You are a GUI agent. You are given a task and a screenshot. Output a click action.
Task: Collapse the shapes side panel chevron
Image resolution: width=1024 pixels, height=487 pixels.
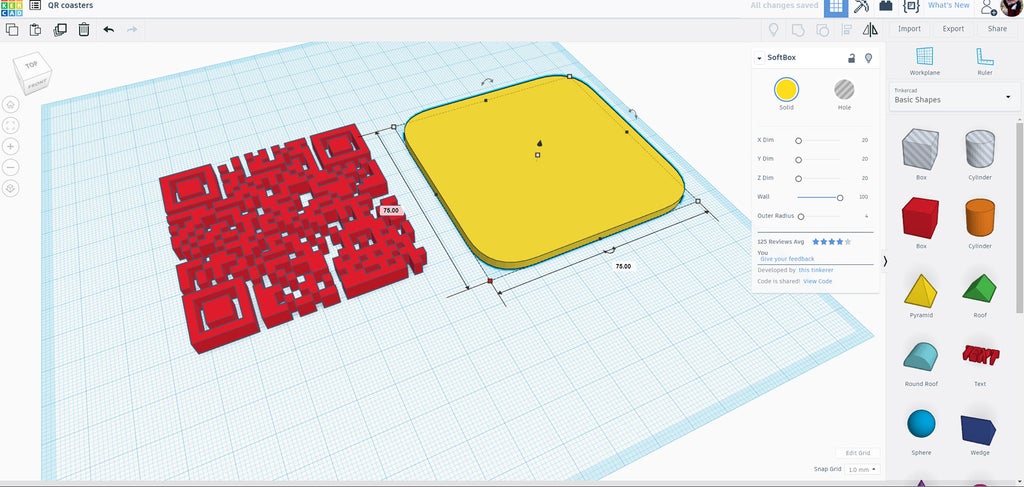[x=885, y=260]
